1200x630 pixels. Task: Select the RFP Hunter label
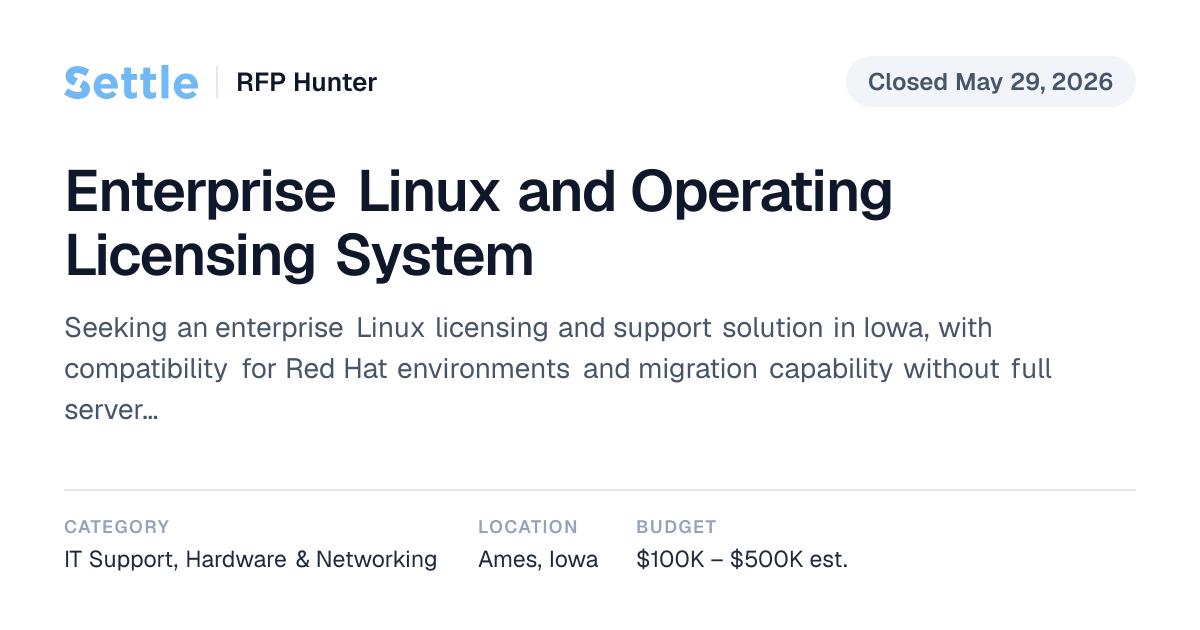(x=306, y=82)
